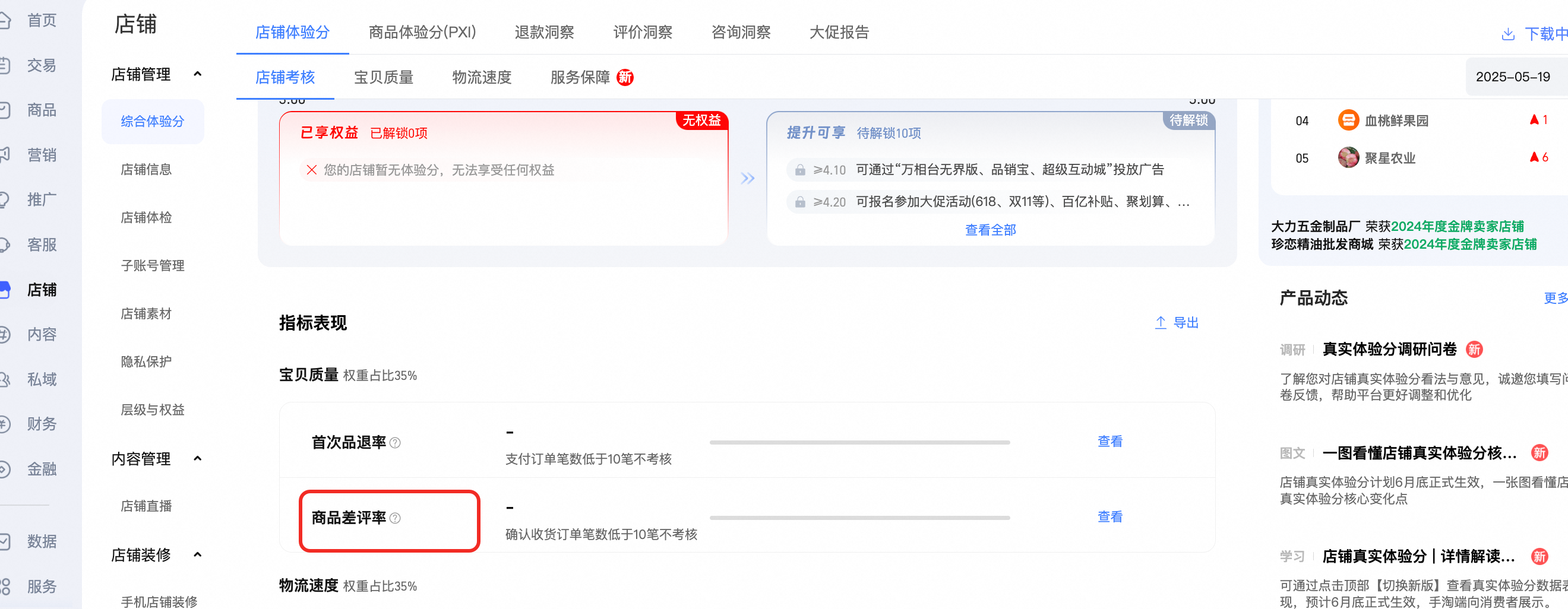Switch to 大促报告 tab
1568x609 pixels.
(839, 32)
